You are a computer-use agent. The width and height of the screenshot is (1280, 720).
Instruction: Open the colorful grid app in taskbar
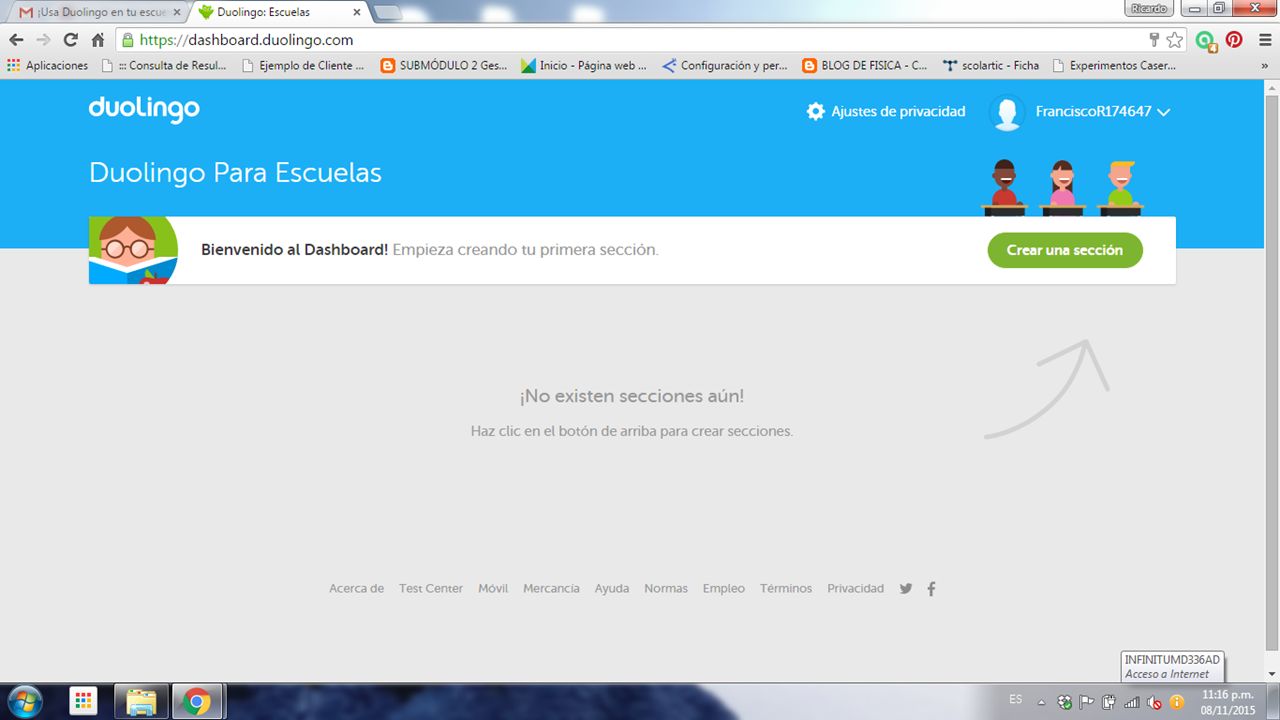coord(84,702)
